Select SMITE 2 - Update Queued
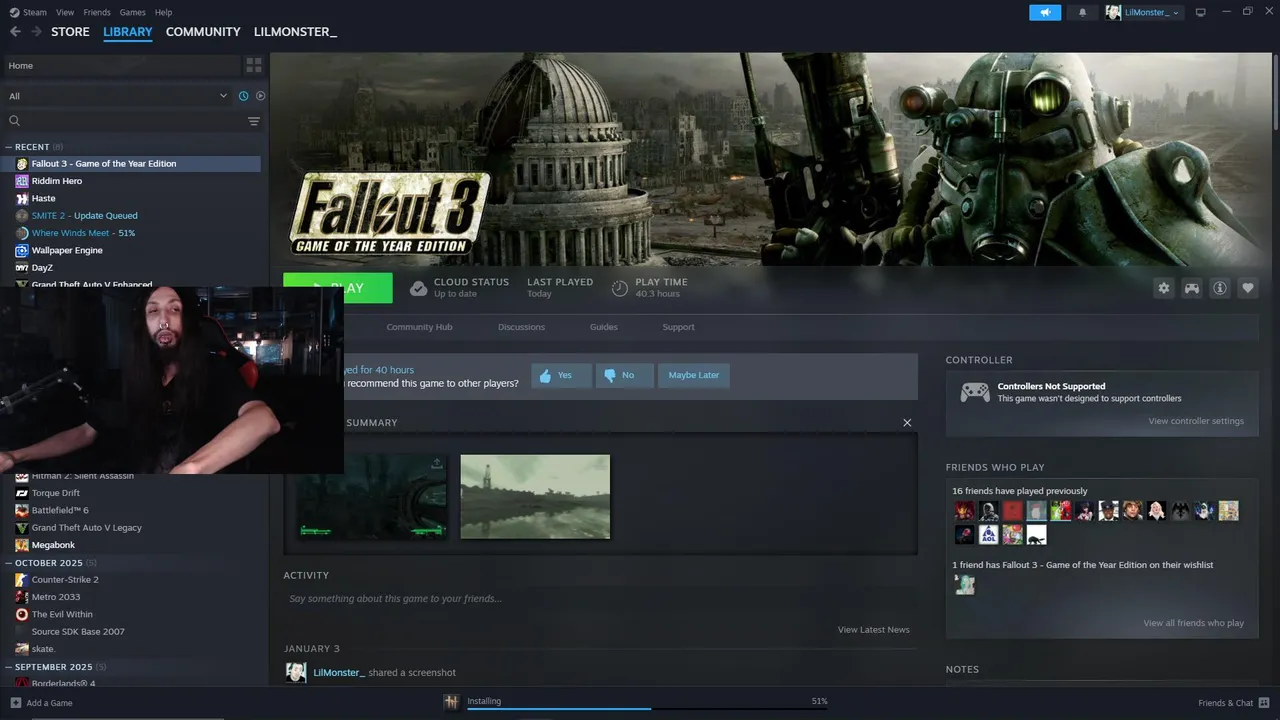1280x720 pixels. click(85, 215)
